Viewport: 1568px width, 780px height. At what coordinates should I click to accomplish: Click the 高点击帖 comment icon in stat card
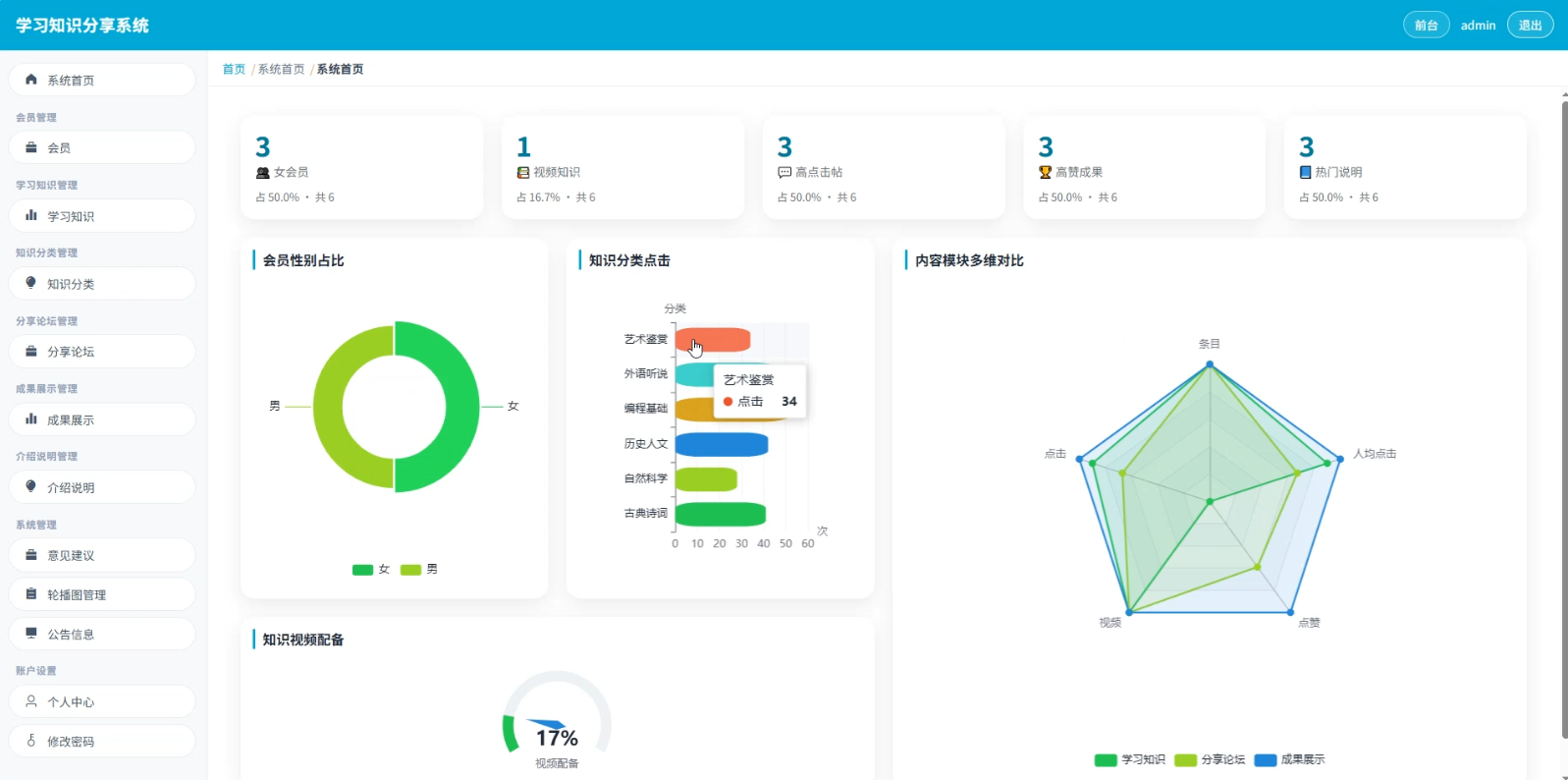click(x=784, y=173)
